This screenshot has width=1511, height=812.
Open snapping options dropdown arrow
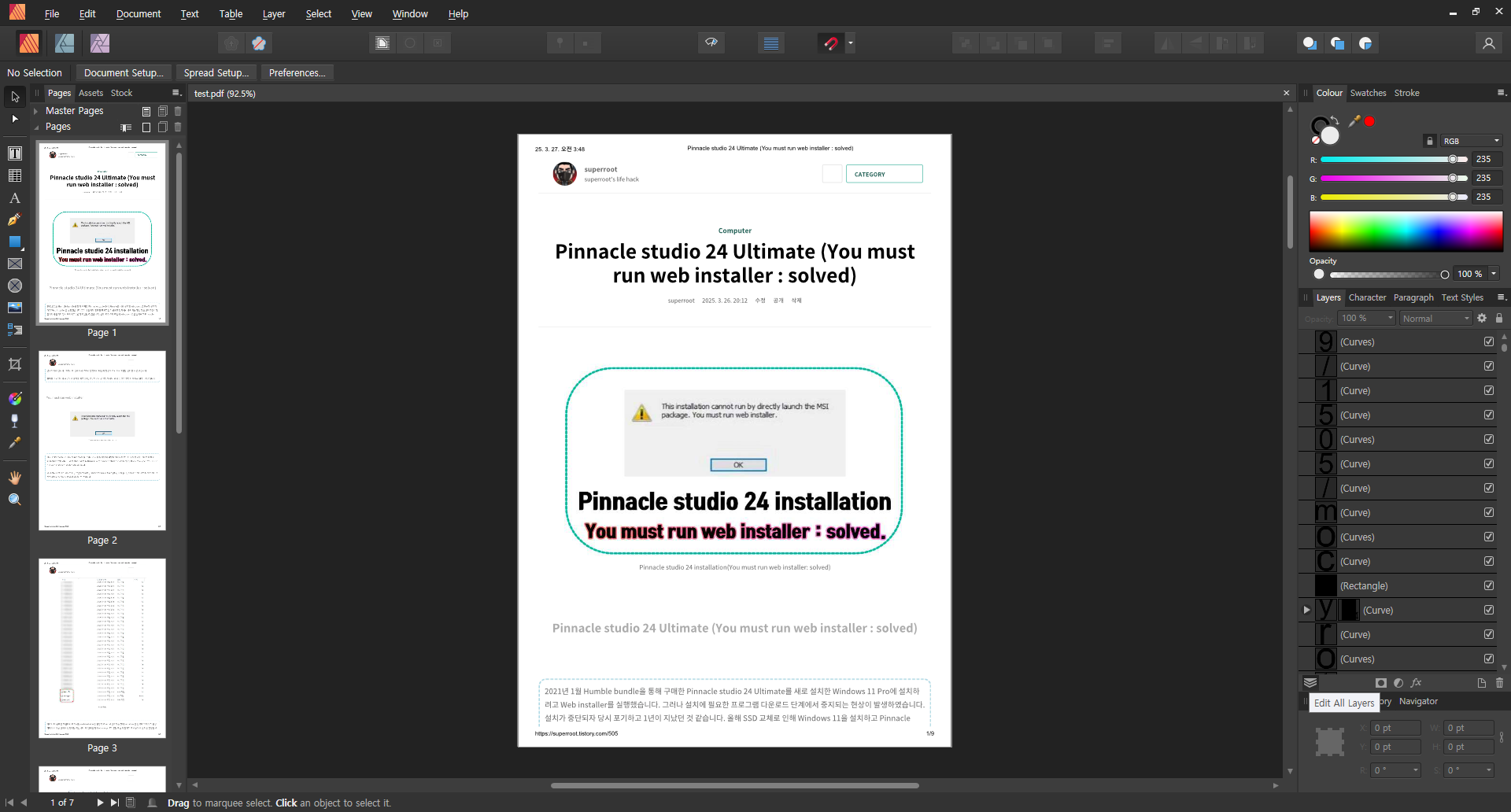[x=850, y=43]
